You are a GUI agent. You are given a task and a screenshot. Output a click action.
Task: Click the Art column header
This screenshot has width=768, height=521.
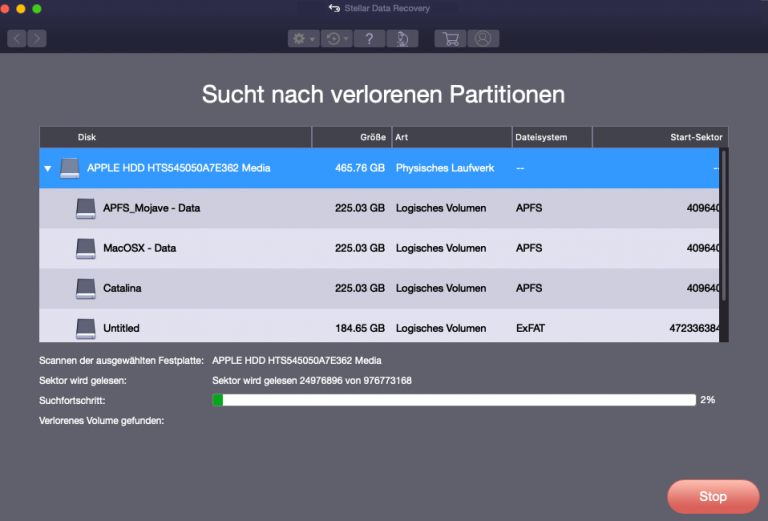pyautogui.click(x=452, y=137)
